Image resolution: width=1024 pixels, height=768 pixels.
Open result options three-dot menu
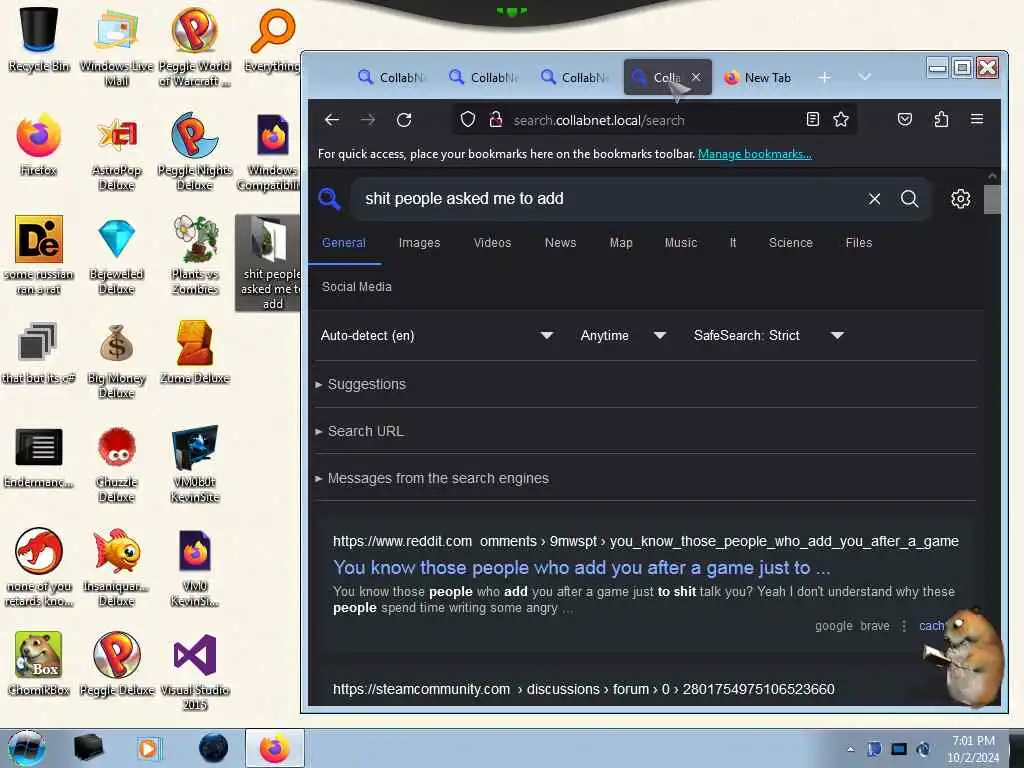[x=904, y=626]
